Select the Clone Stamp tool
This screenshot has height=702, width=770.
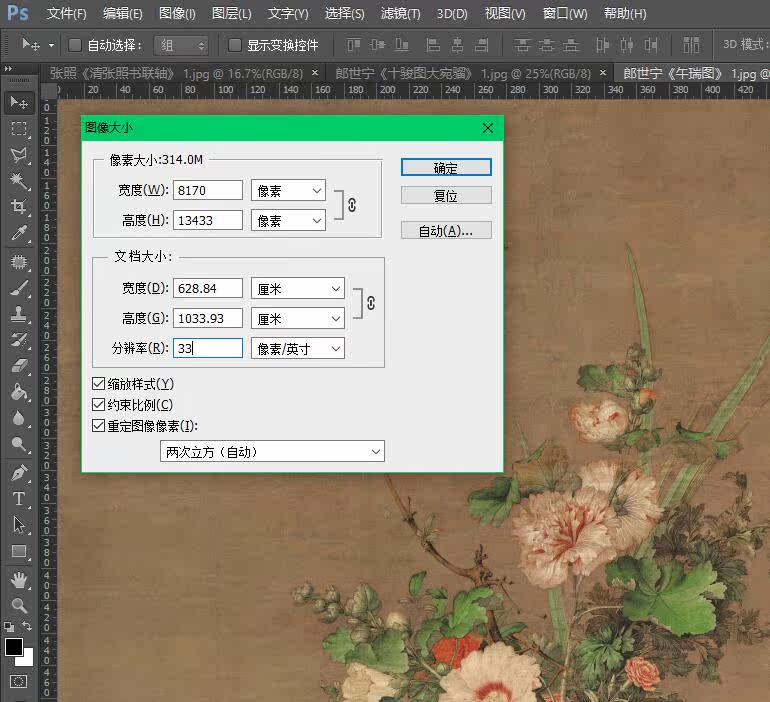(19, 314)
